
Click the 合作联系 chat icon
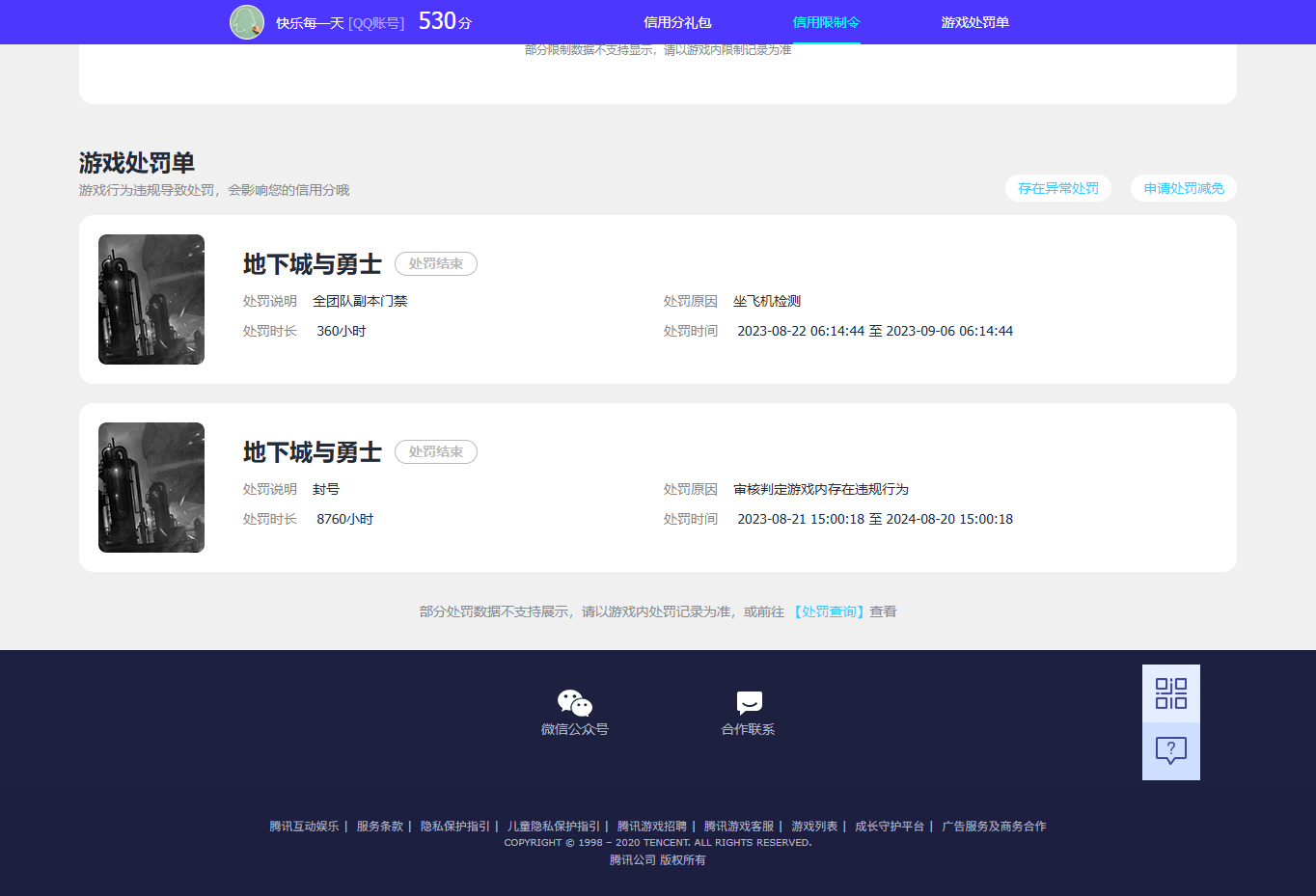tap(749, 703)
